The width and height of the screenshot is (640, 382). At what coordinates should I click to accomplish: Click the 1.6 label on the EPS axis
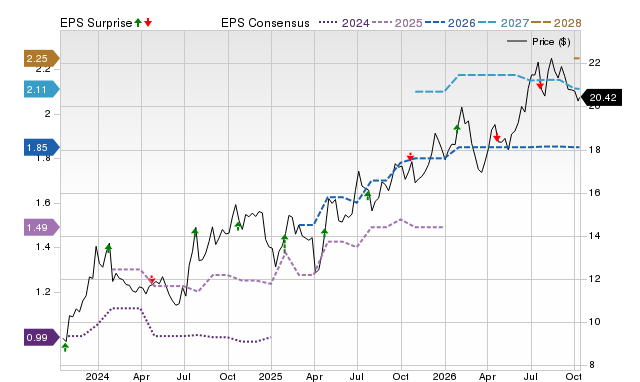point(43,203)
